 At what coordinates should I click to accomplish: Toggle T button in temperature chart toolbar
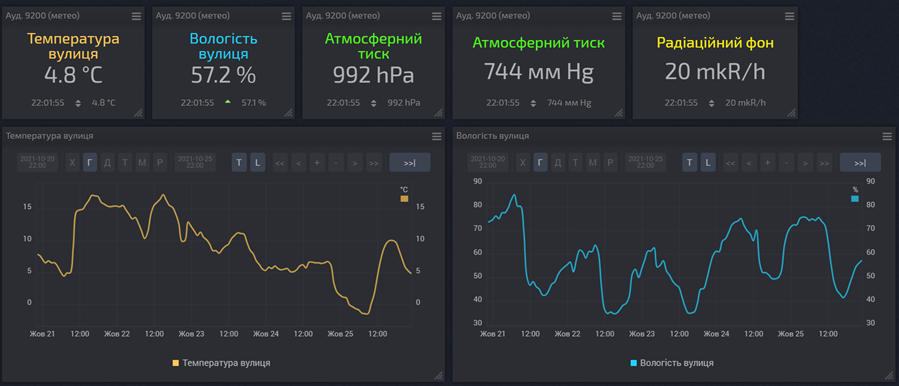tap(239, 162)
